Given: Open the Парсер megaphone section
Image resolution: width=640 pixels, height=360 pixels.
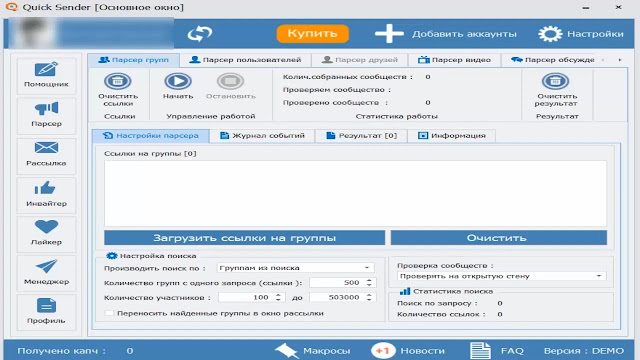Looking at the screenshot, I should [46, 115].
